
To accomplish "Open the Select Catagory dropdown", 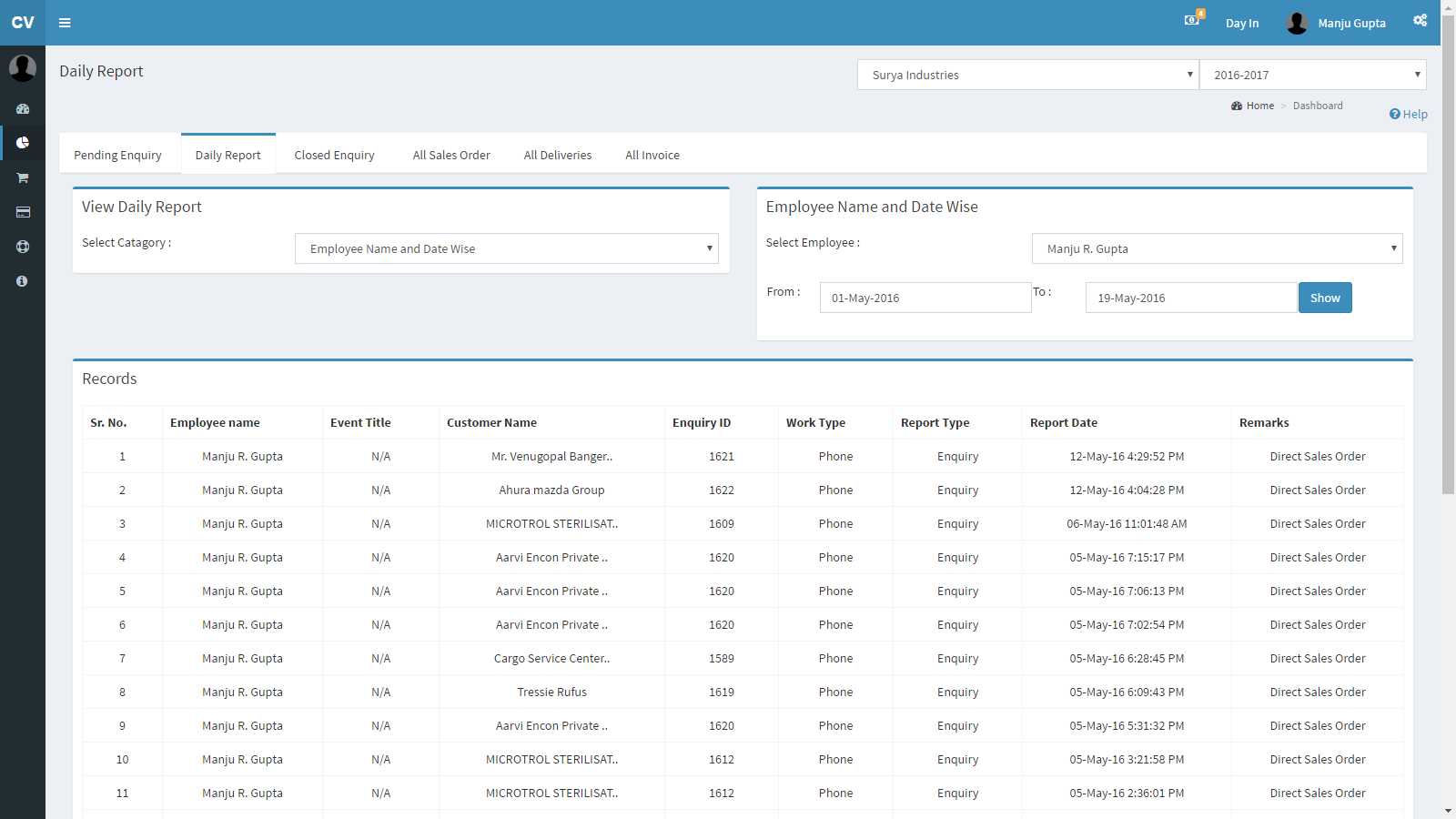I will pyautogui.click(x=506, y=248).
